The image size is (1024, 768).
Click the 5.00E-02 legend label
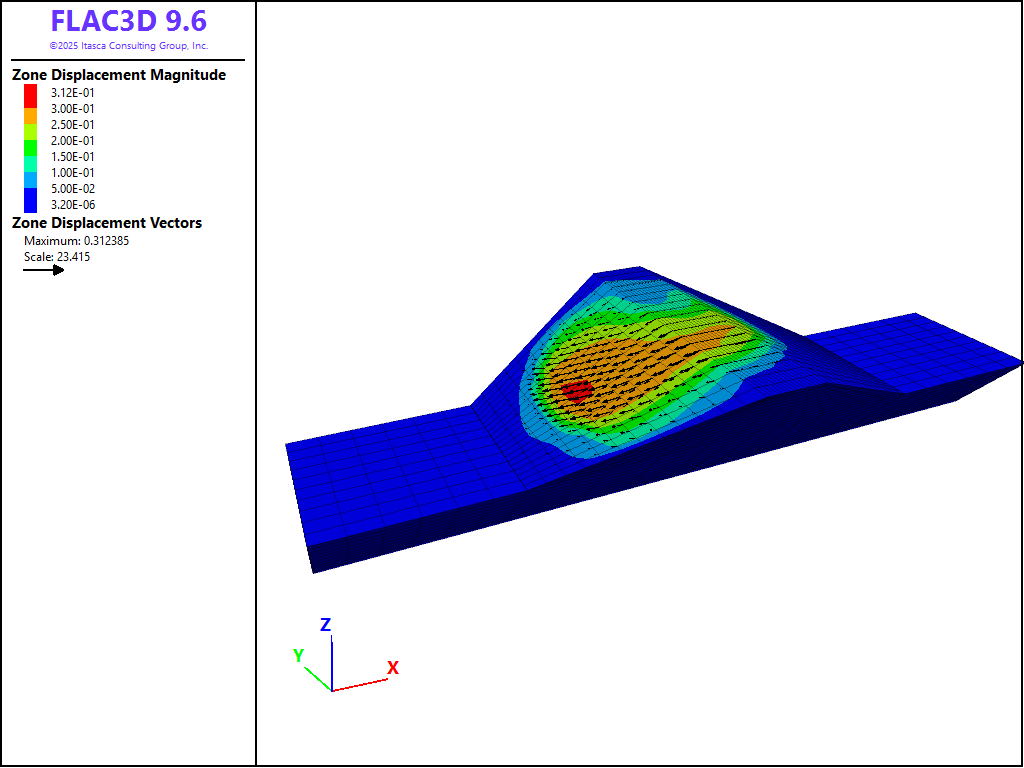pos(73,189)
